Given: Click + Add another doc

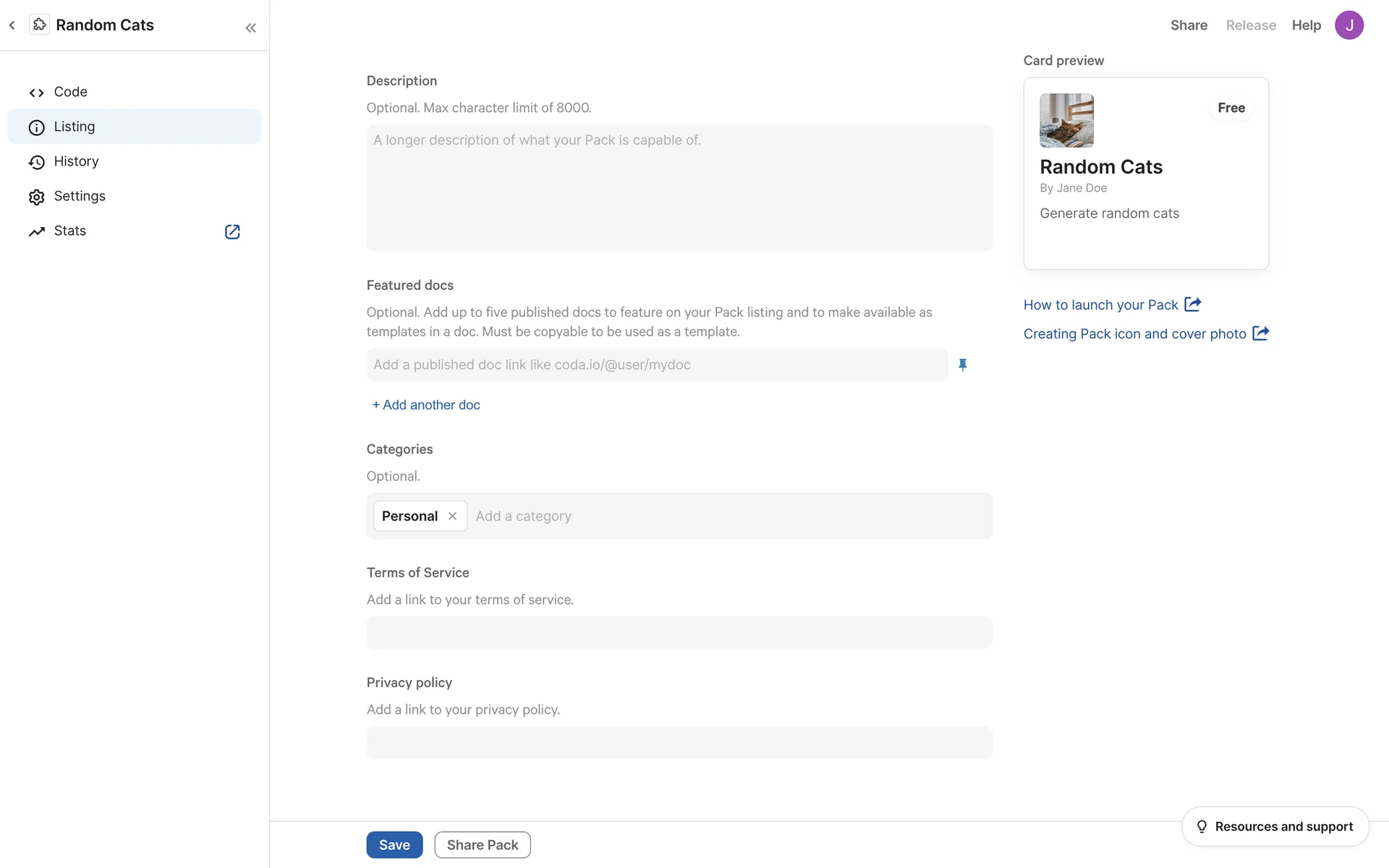Looking at the screenshot, I should coord(426,405).
